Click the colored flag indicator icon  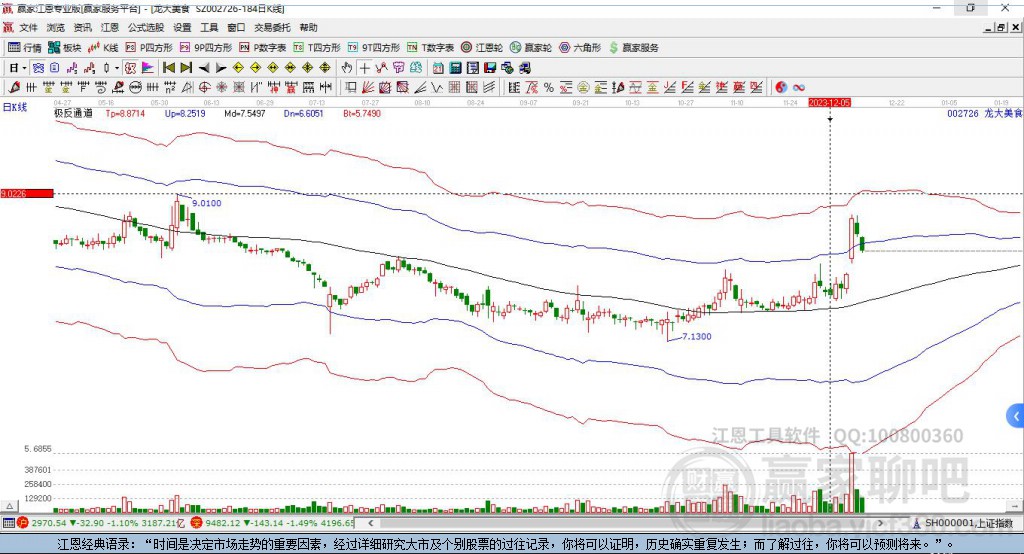[148, 68]
